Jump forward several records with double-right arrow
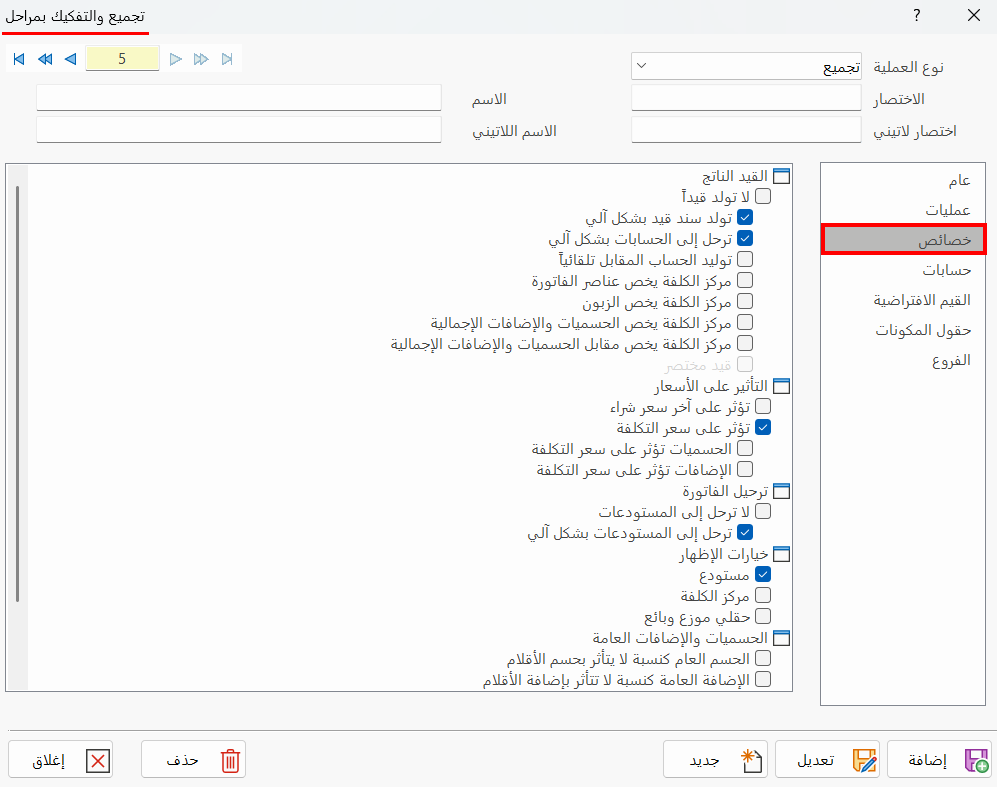997x787 pixels. pos(201,59)
